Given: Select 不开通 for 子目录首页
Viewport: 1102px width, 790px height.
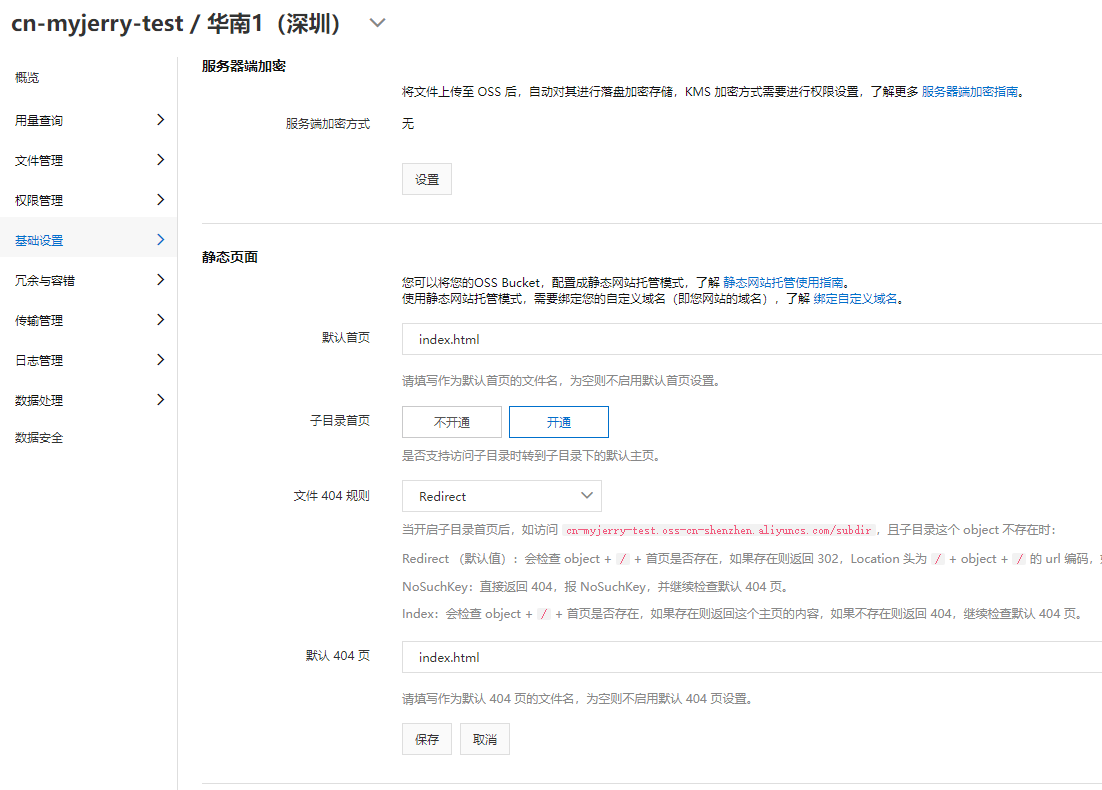Looking at the screenshot, I should 452,422.
